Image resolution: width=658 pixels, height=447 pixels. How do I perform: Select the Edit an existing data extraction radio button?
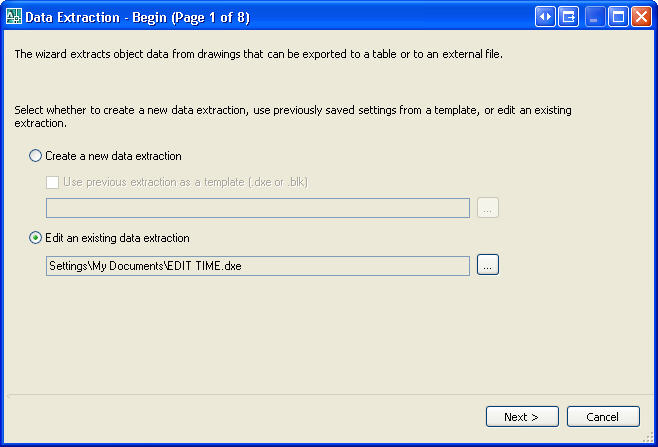(35, 238)
